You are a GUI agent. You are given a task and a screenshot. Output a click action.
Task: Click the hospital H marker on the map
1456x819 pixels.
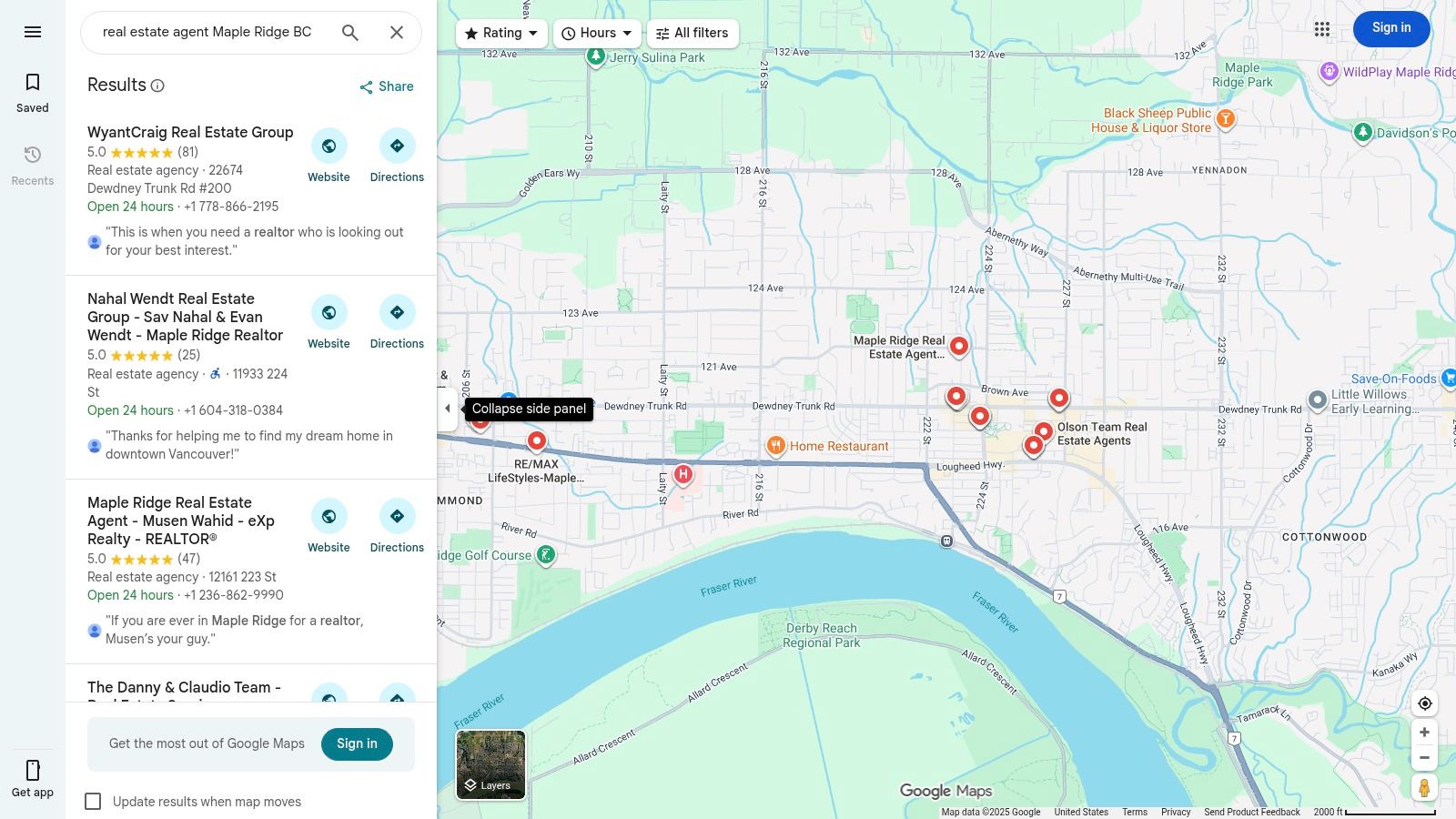click(682, 474)
